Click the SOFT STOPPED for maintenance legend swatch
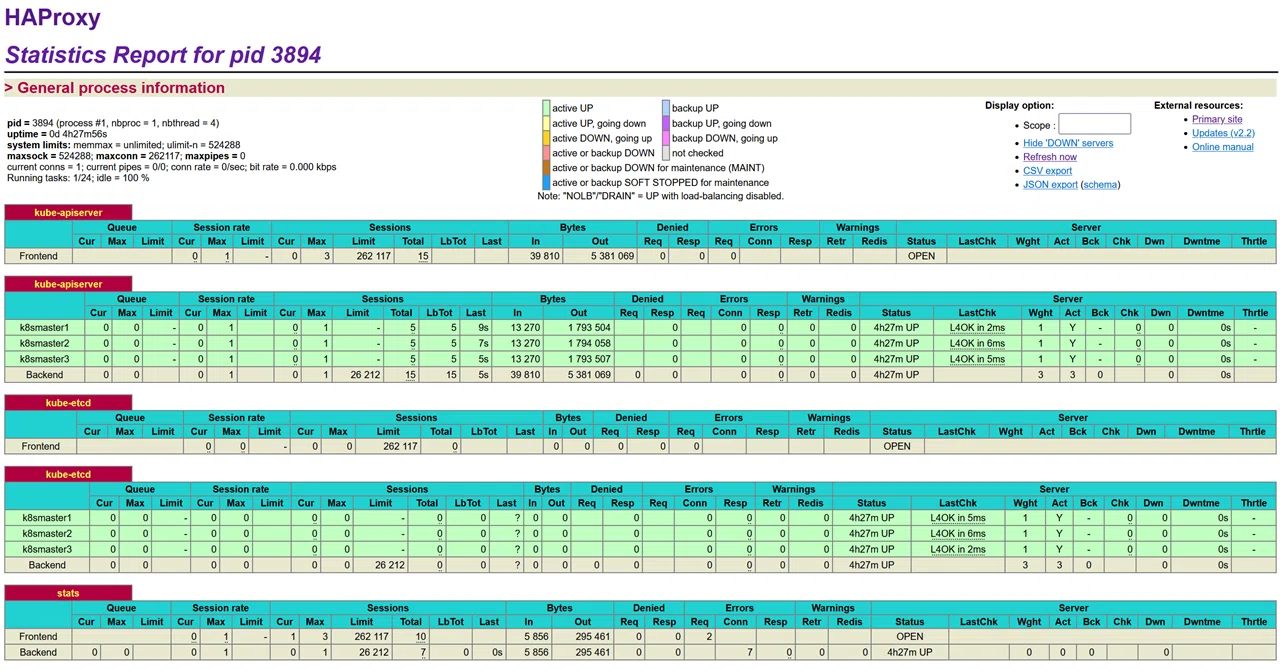1280x669 pixels. tap(546, 183)
